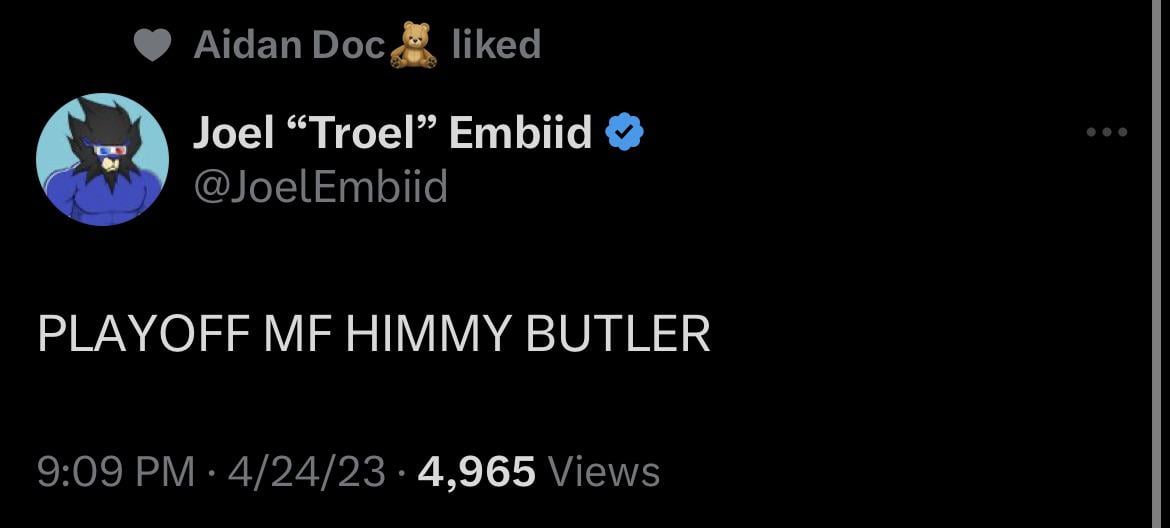Open Joel Embiid's profile avatar

(102, 159)
